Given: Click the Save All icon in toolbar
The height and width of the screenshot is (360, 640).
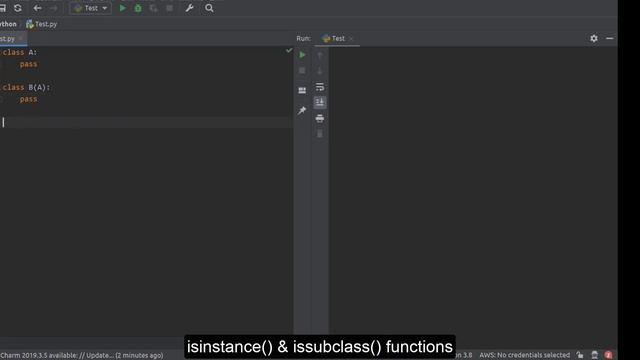Looking at the screenshot, I should pos(2,8).
